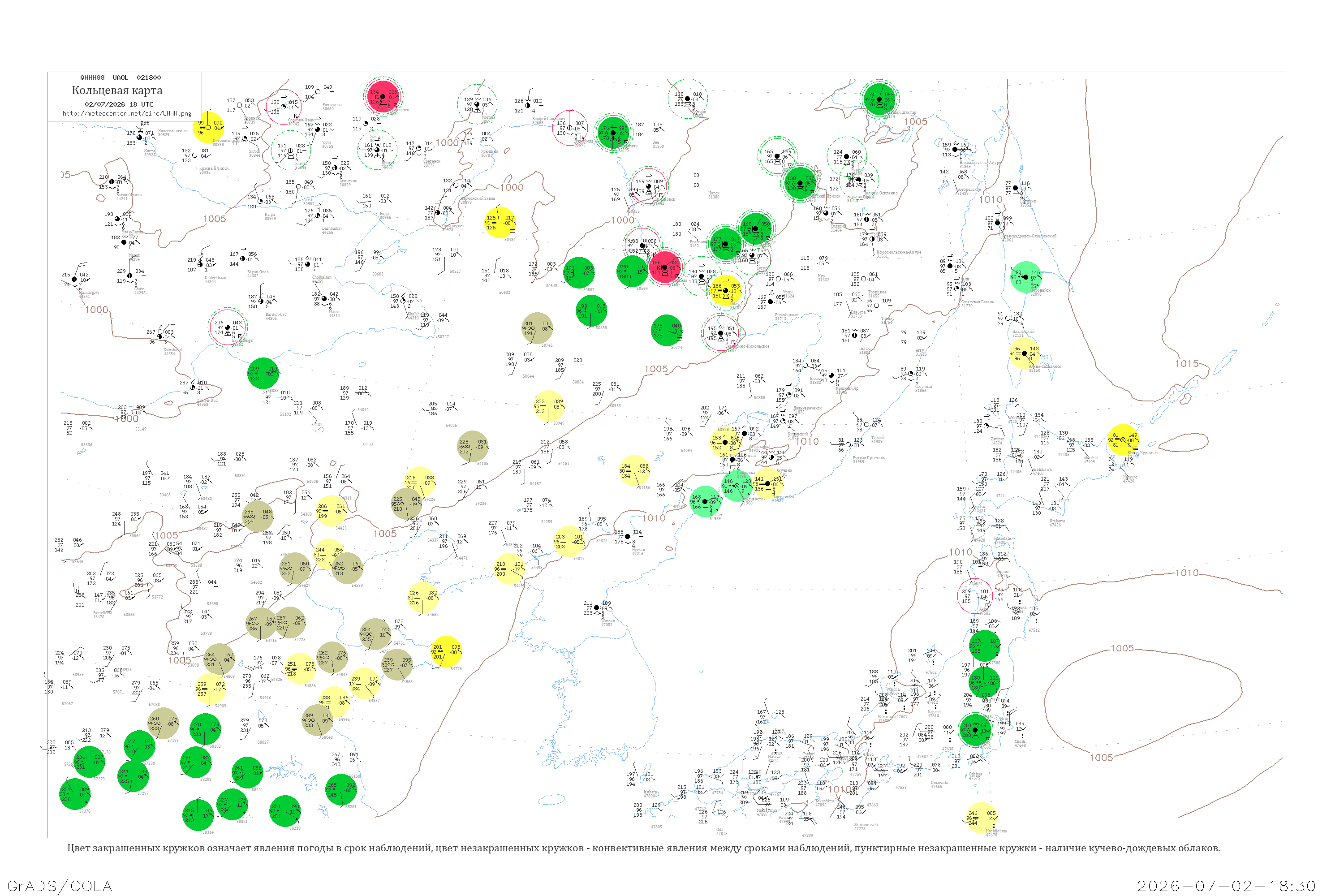The width and height of the screenshot is (1344, 896).
Task: Click the "Новоселенгинск" station label
Action: 173,131
